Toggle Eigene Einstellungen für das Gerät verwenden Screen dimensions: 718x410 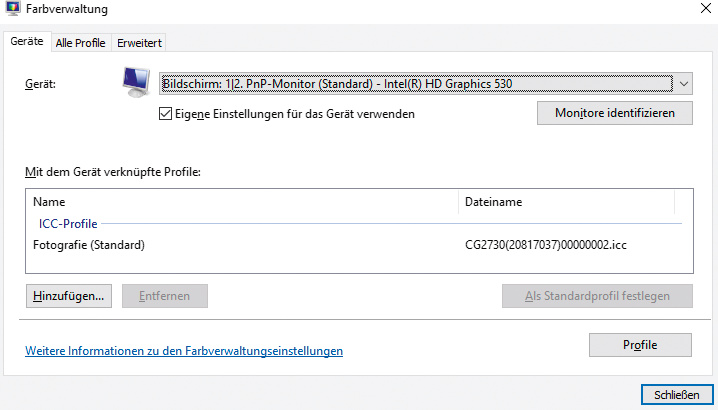click(x=166, y=114)
